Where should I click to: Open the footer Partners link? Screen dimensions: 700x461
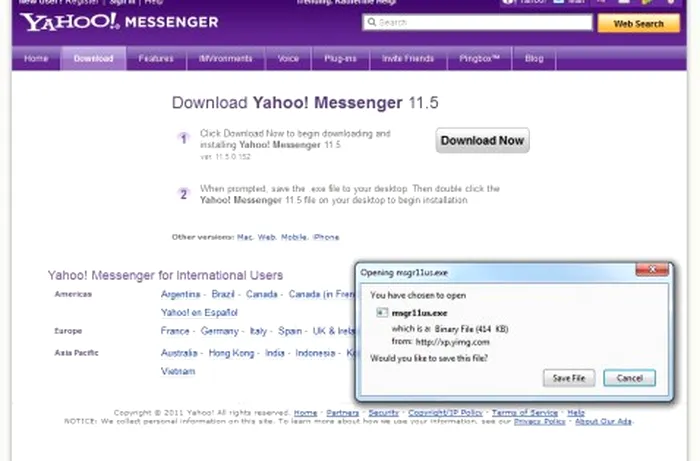click(342, 413)
